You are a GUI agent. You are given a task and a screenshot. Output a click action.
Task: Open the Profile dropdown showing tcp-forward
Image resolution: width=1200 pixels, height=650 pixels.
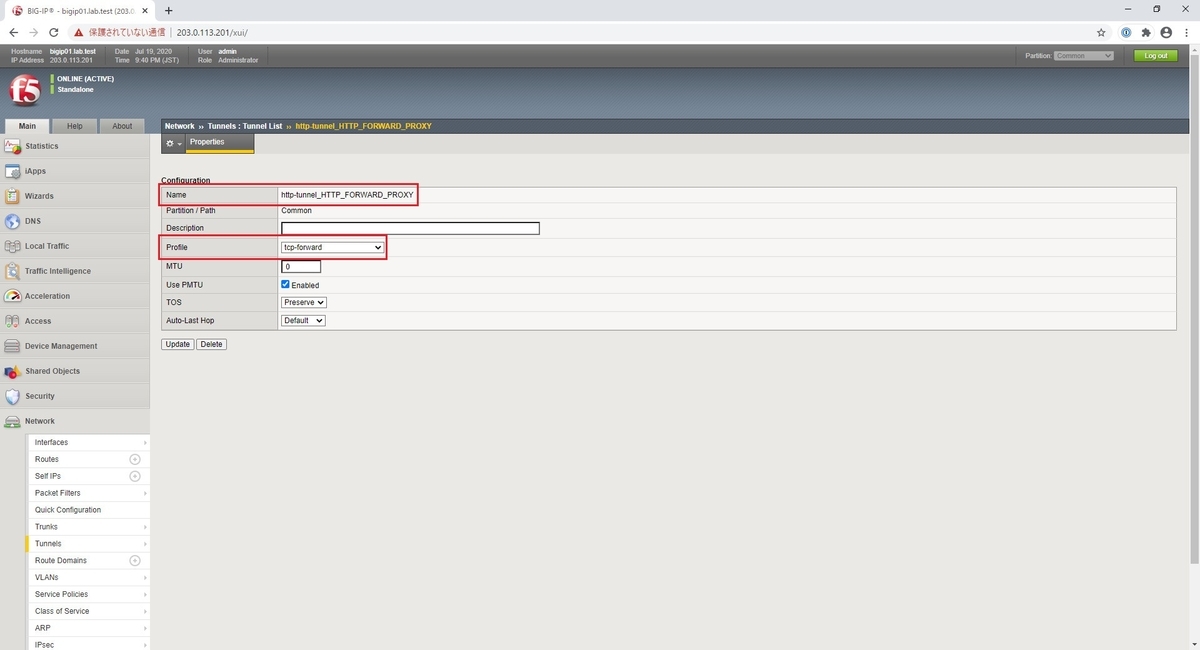332,247
